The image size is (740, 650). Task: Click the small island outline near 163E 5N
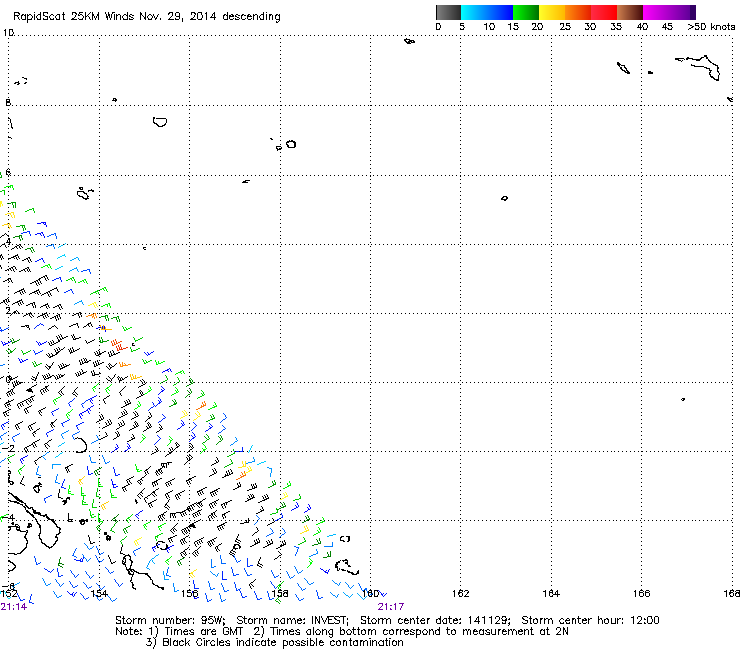pos(504,198)
